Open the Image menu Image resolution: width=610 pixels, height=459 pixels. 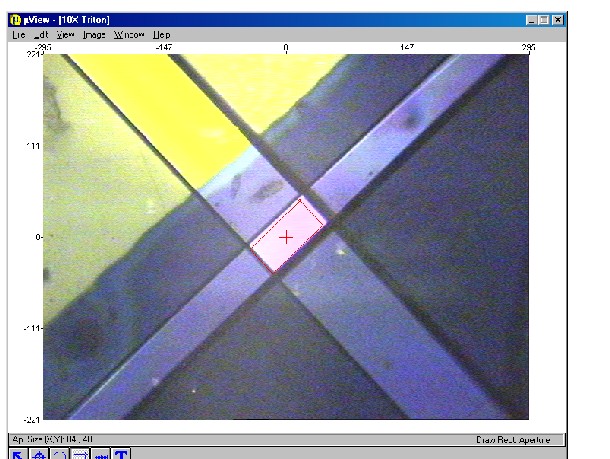click(x=94, y=34)
